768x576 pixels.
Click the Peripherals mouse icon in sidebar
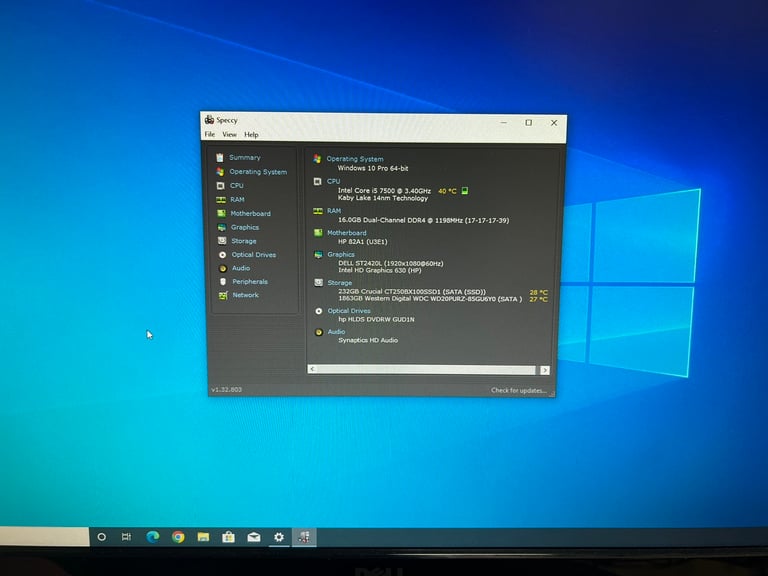pos(223,282)
